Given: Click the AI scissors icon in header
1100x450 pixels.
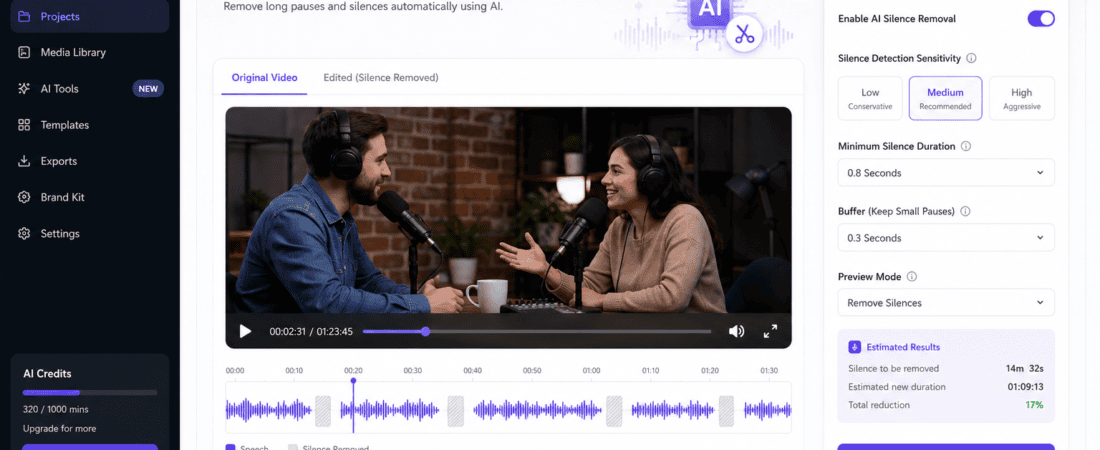Looking at the screenshot, I should click(x=744, y=34).
